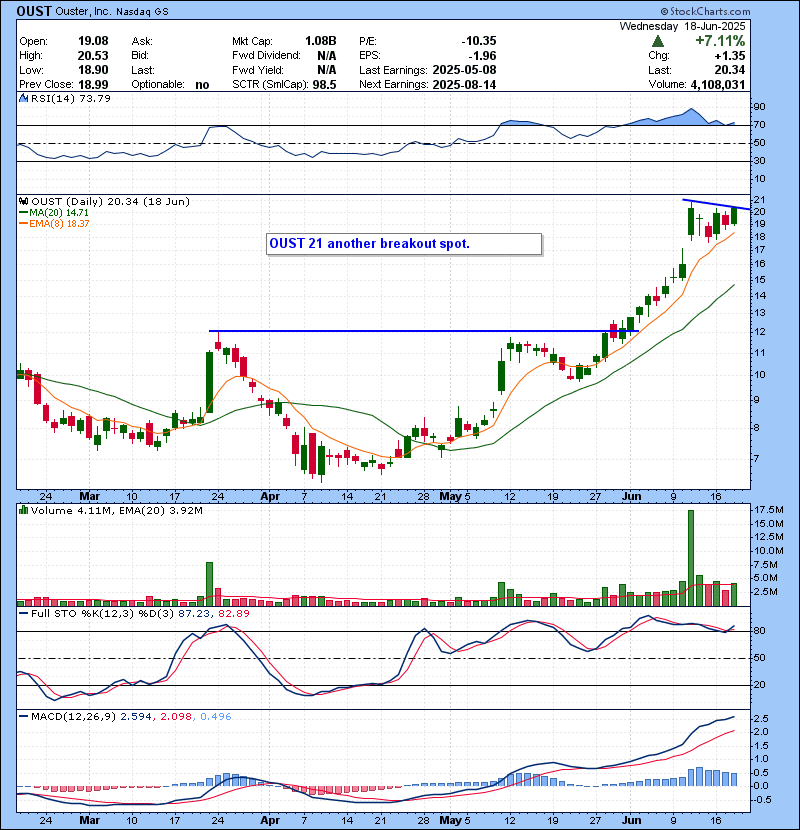Click the P/E value -10.35
800x830 pixels.
[479, 41]
